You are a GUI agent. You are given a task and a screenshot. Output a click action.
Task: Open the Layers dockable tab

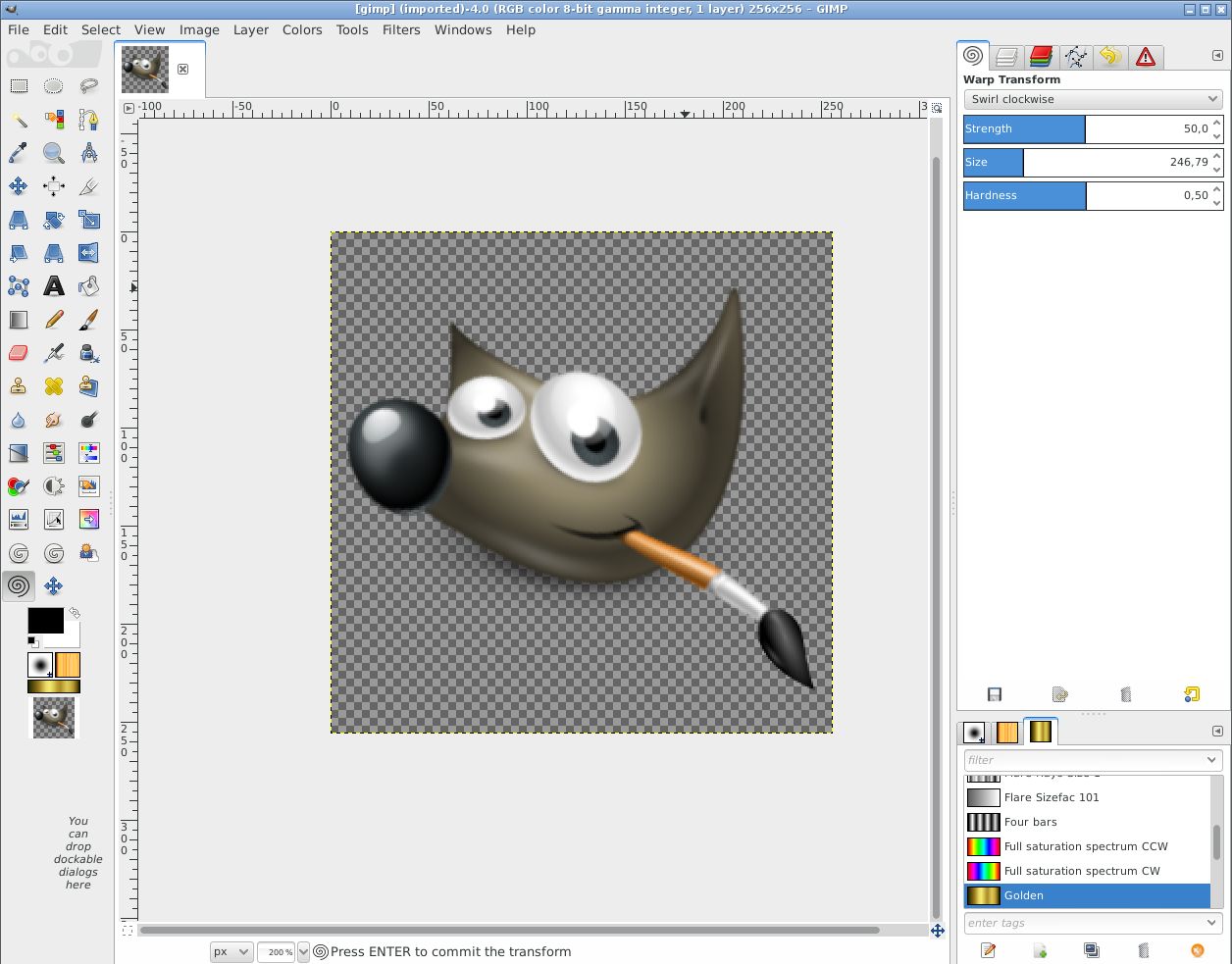tap(1006, 57)
